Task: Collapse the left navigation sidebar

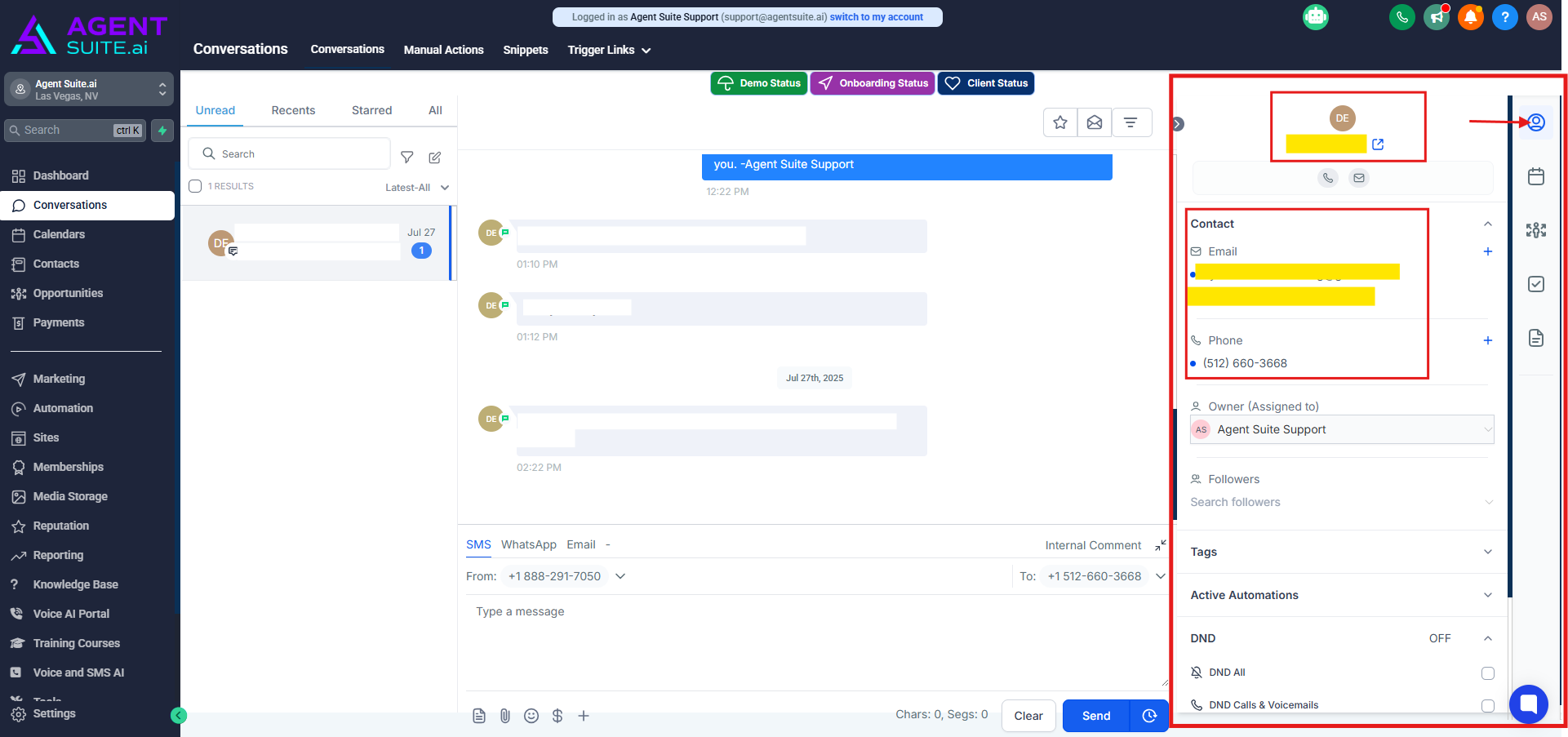Action: click(179, 716)
